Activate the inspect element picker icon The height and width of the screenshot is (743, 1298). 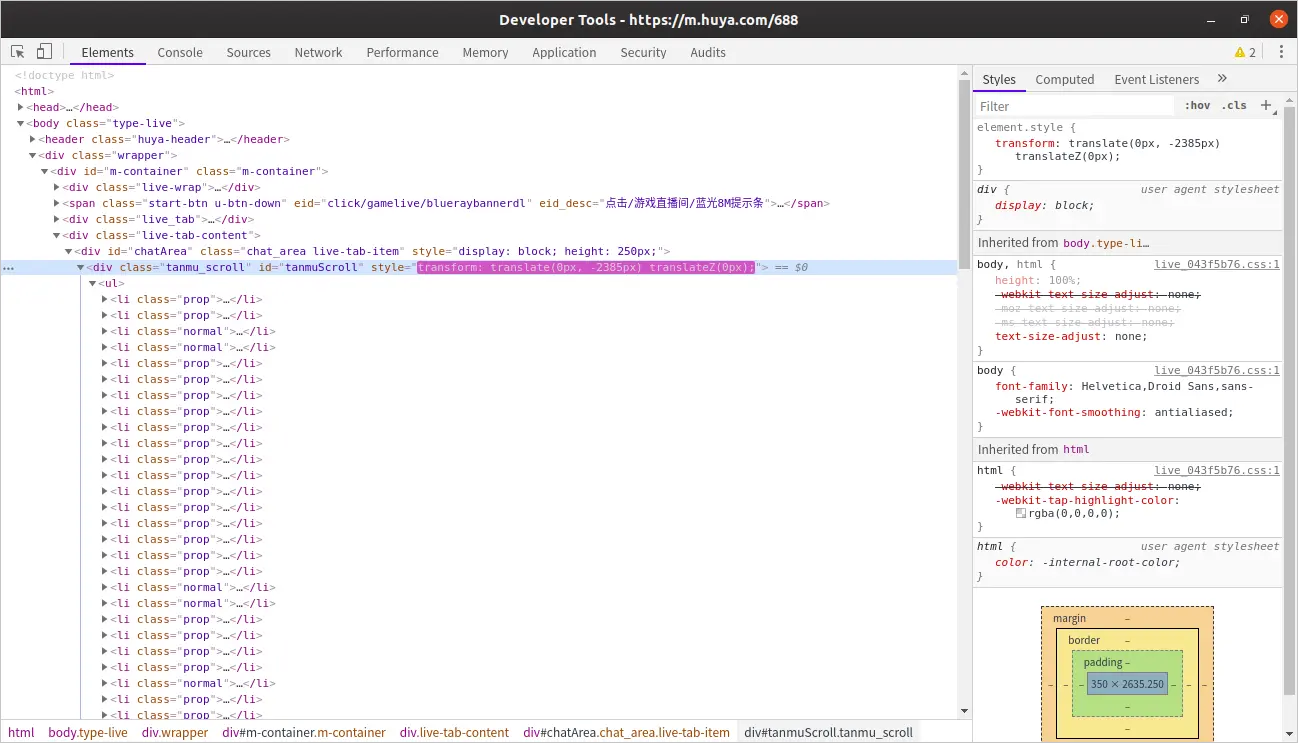pyautogui.click(x=18, y=52)
